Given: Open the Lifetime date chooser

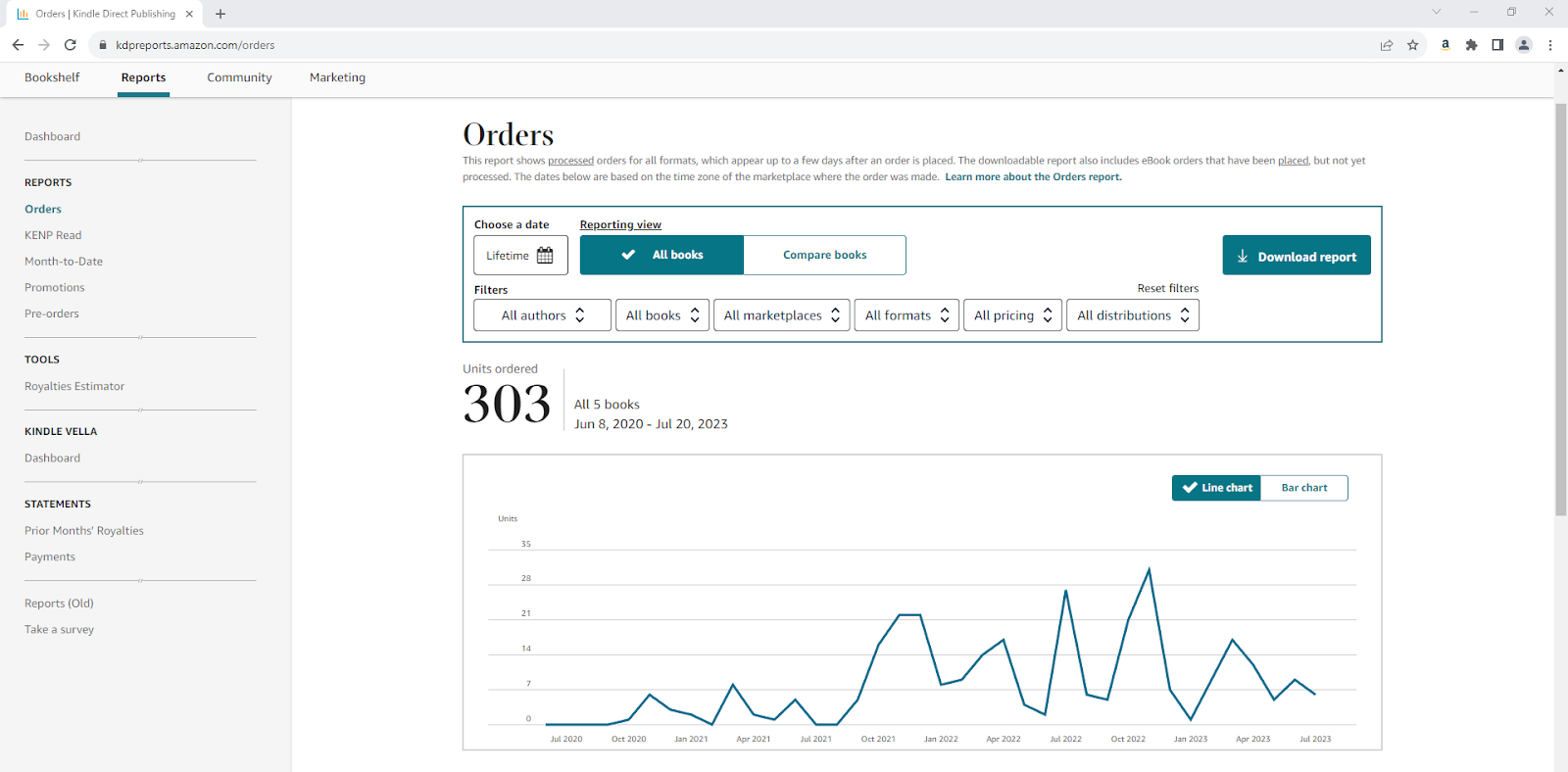Looking at the screenshot, I should click(521, 255).
